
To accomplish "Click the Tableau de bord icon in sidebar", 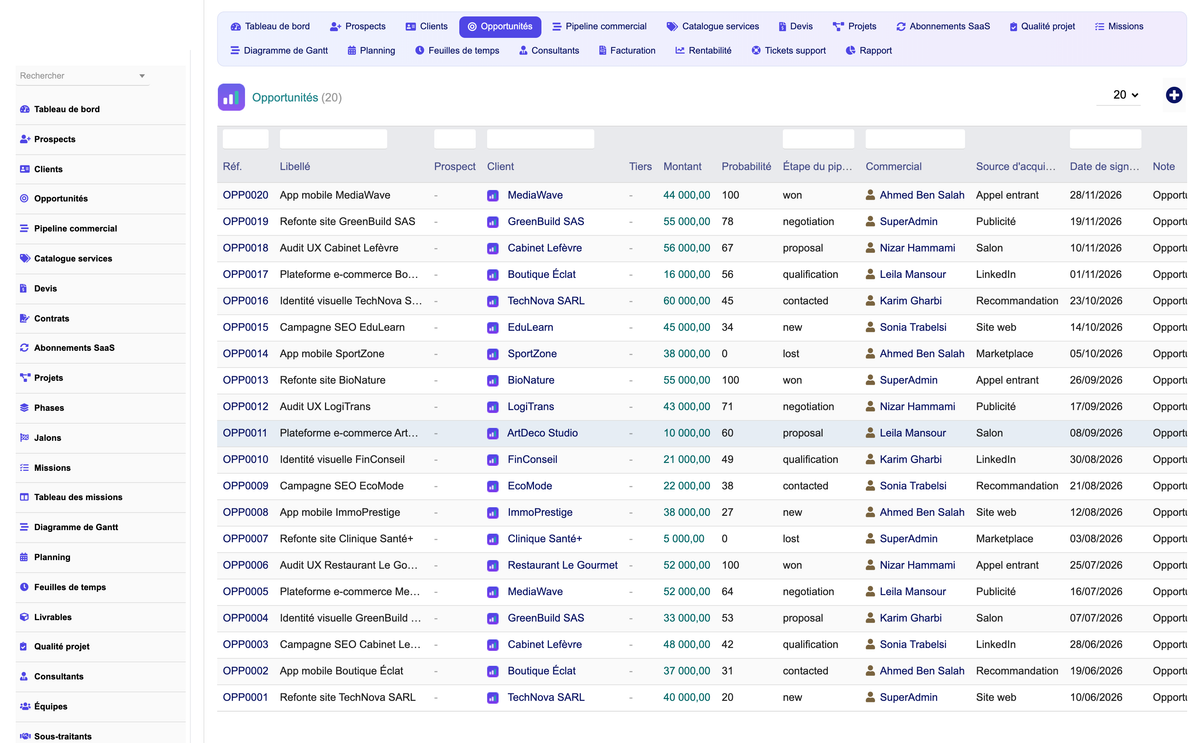I will point(25,109).
